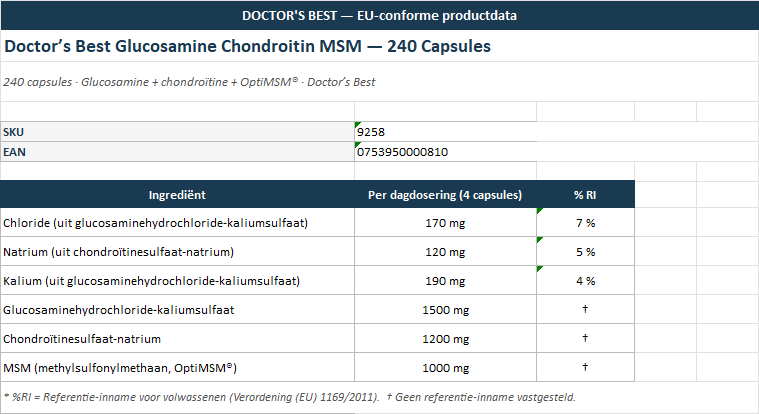Select the 1500 mg glucosamine dosage cell

coord(445,310)
